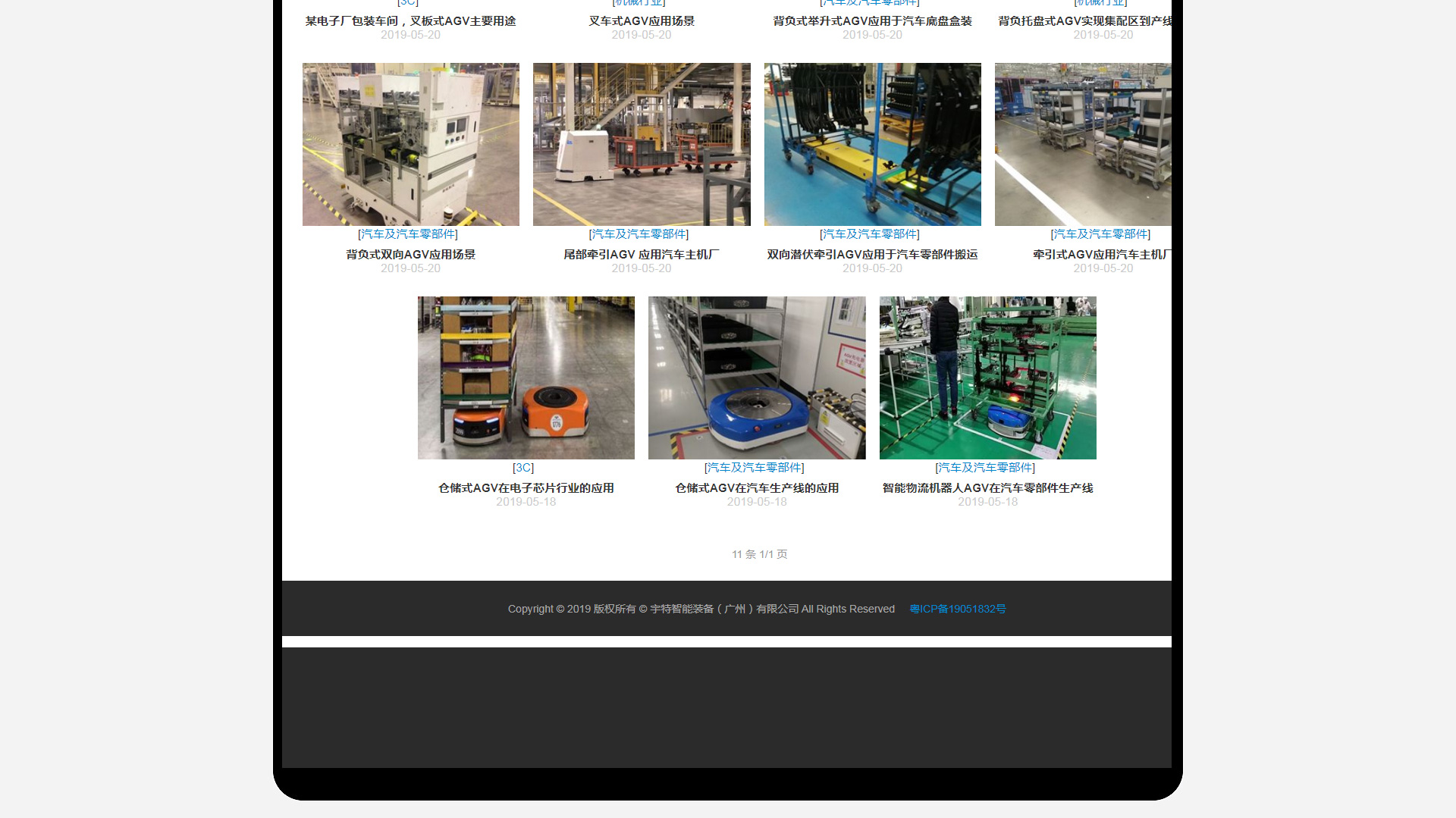Viewport: 1456px width, 818px height.
Task: Click category tag above 尾部牵引AGV 应用汽车主机厂
Action: 639,234
